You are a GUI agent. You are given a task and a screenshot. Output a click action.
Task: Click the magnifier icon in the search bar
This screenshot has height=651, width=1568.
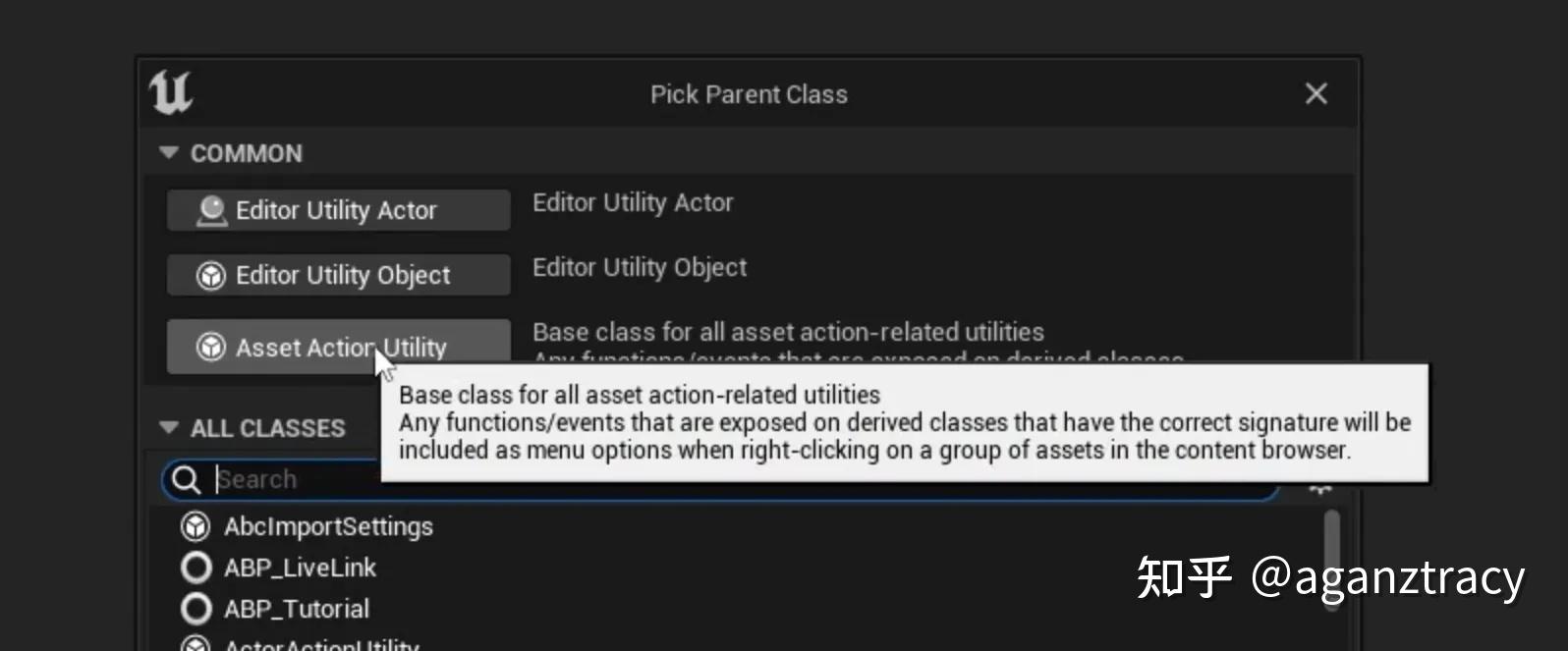coord(186,479)
